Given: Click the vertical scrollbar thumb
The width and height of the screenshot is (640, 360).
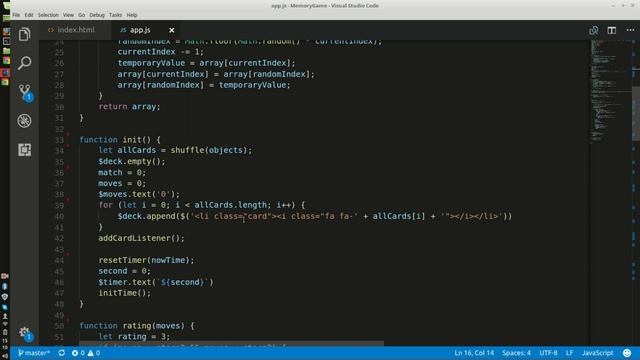Looking at the screenshot, I should (636, 113).
